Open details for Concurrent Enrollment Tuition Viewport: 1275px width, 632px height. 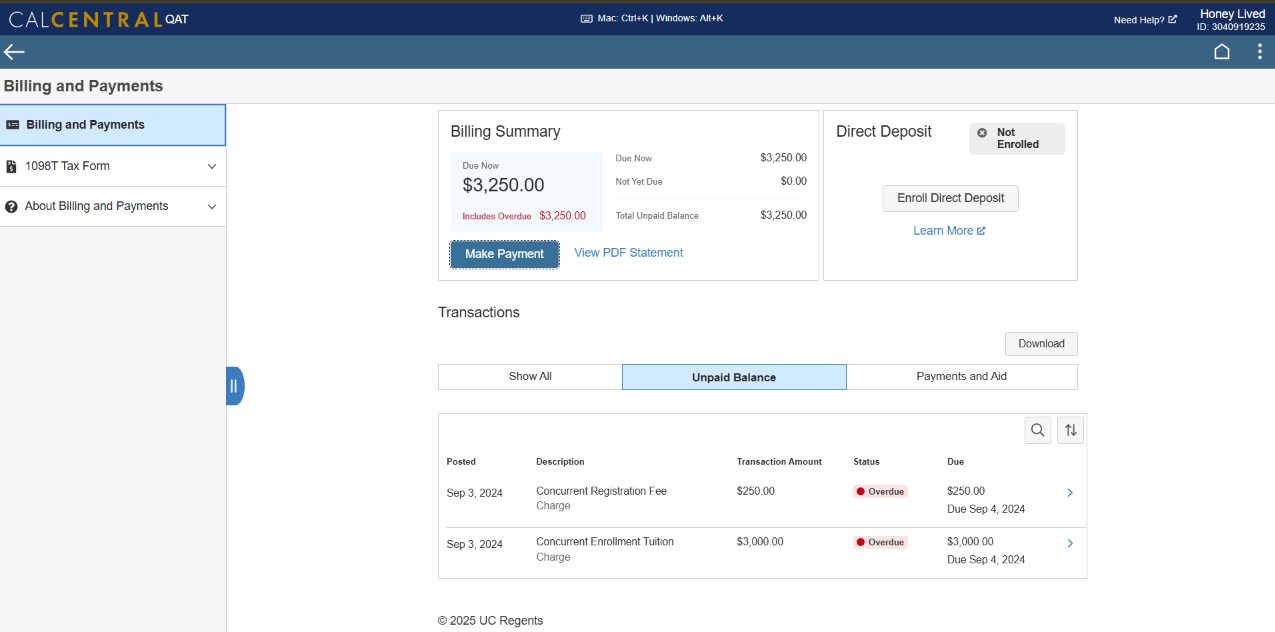tap(1069, 543)
